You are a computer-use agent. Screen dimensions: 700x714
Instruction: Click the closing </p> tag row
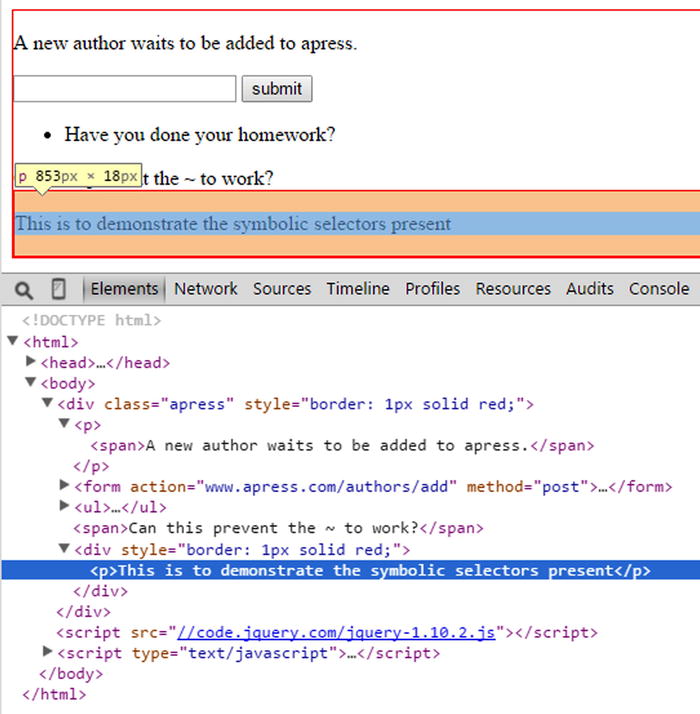pyautogui.click(x=91, y=466)
